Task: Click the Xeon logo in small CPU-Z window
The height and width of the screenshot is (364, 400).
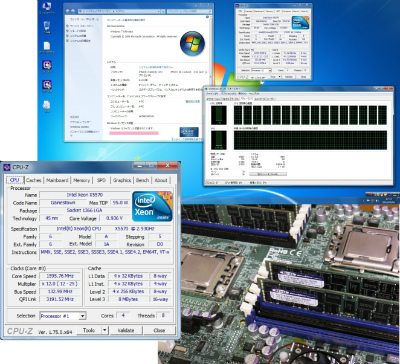Action: [300, 23]
